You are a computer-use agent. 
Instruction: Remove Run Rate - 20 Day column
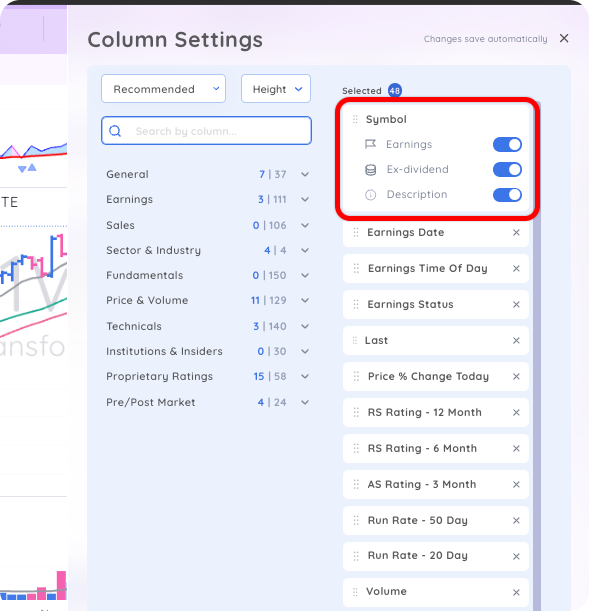[x=516, y=556]
